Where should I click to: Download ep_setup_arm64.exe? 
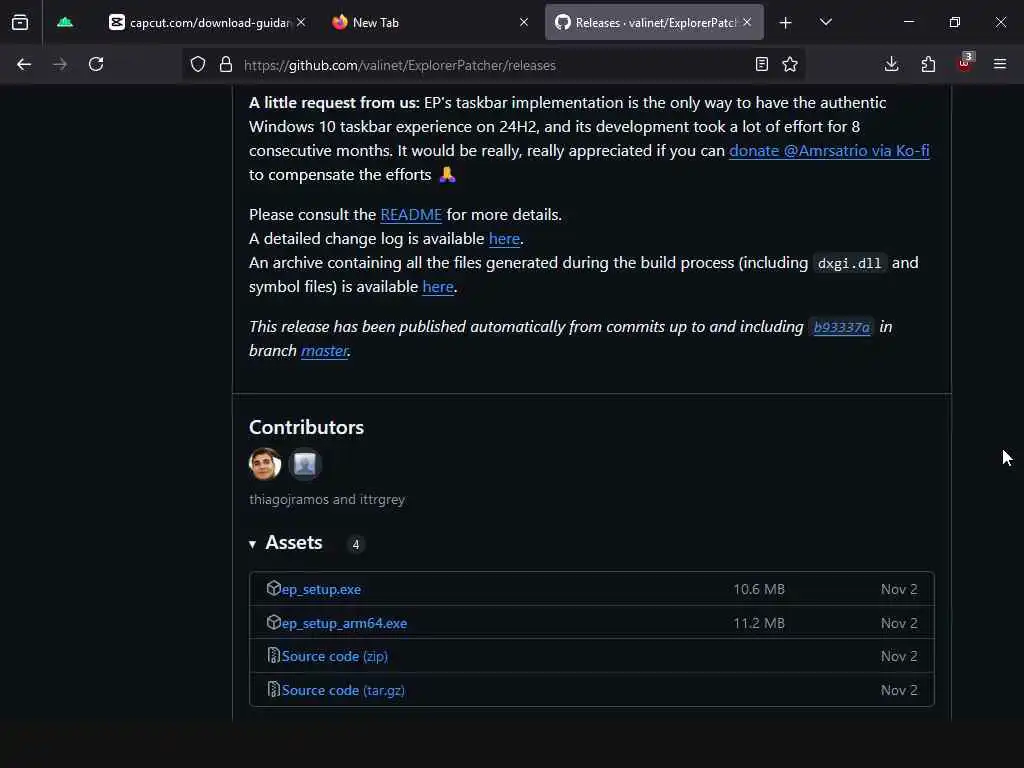[344, 623]
